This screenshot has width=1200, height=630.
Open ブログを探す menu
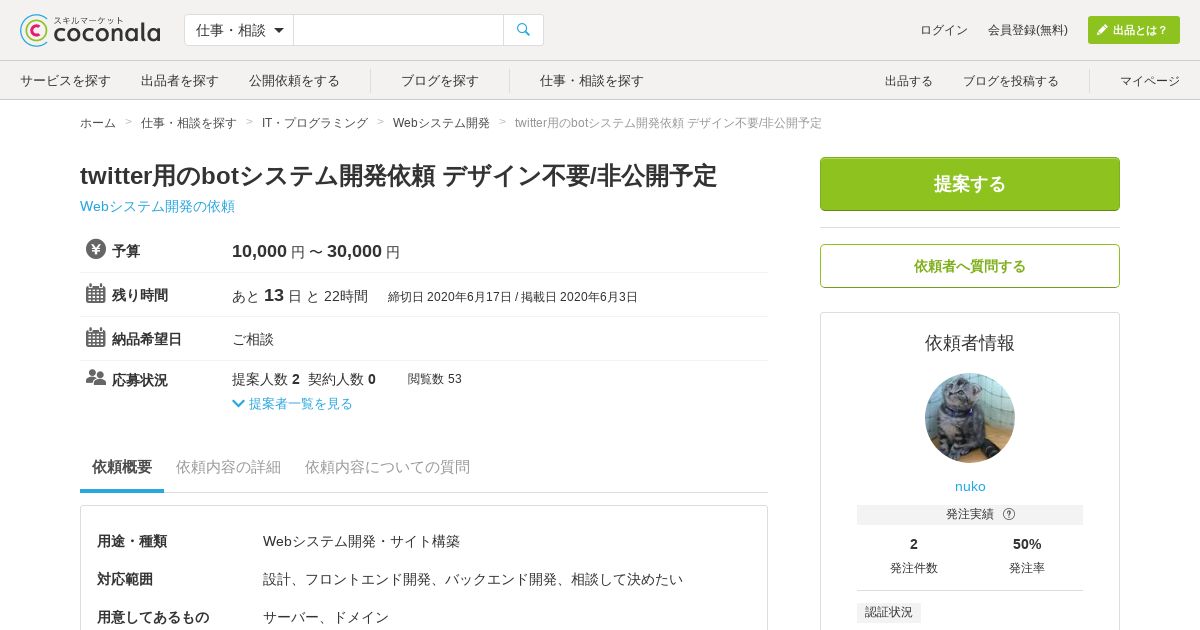[x=440, y=81]
